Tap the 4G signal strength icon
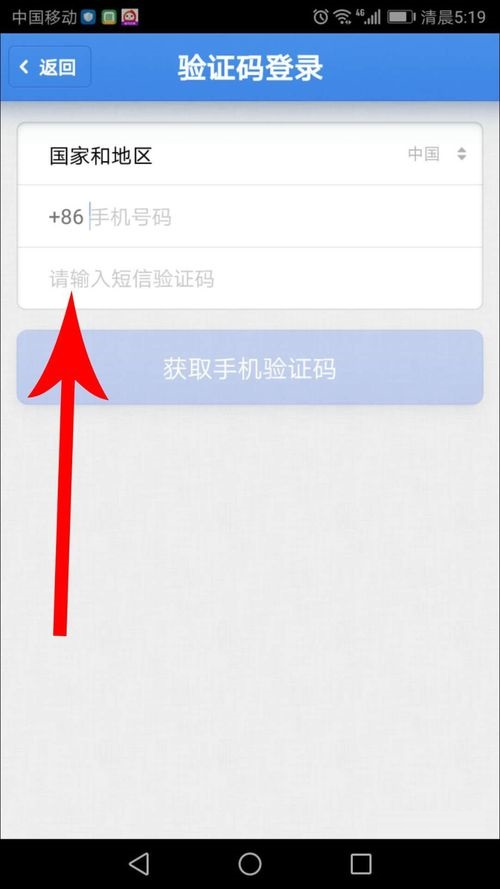The image size is (500, 889). tap(368, 16)
